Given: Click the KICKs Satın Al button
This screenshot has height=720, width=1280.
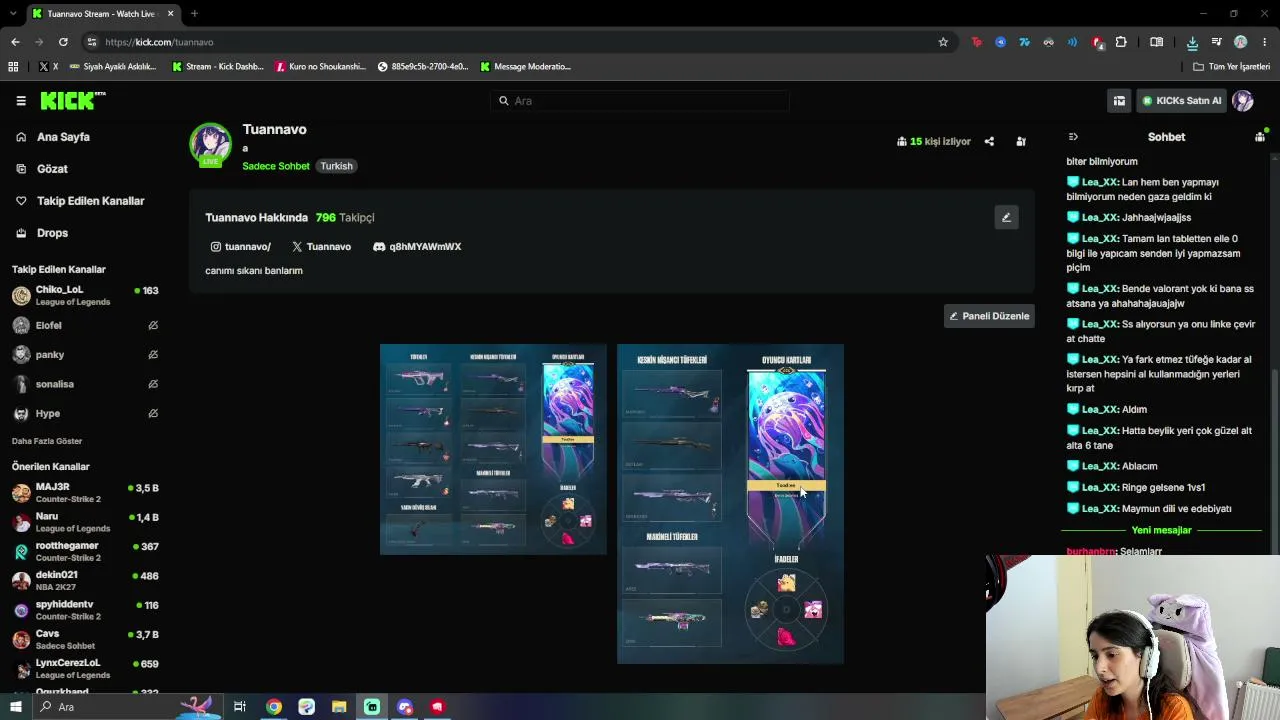Looking at the screenshot, I should 1181,101.
